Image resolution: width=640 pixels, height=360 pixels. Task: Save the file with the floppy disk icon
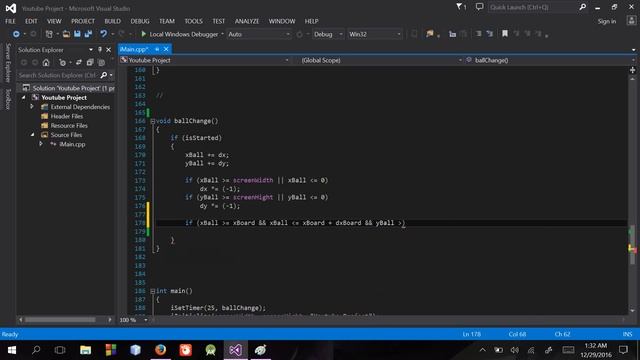click(x=77, y=34)
